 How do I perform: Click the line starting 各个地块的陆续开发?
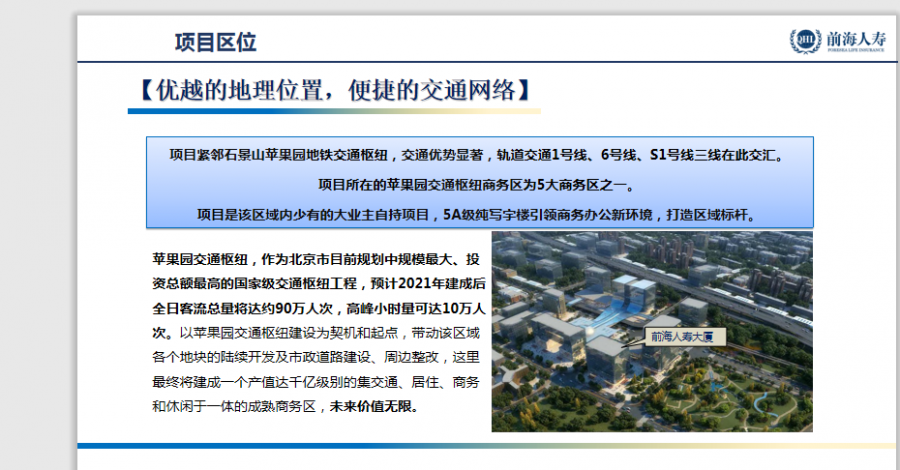[316, 357]
